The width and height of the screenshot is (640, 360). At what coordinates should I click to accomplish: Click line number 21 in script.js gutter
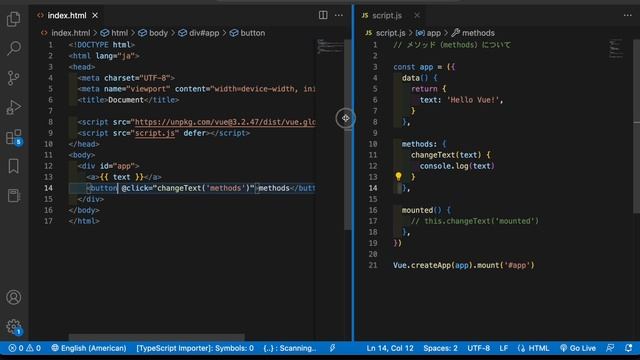pyautogui.click(x=373, y=265)
